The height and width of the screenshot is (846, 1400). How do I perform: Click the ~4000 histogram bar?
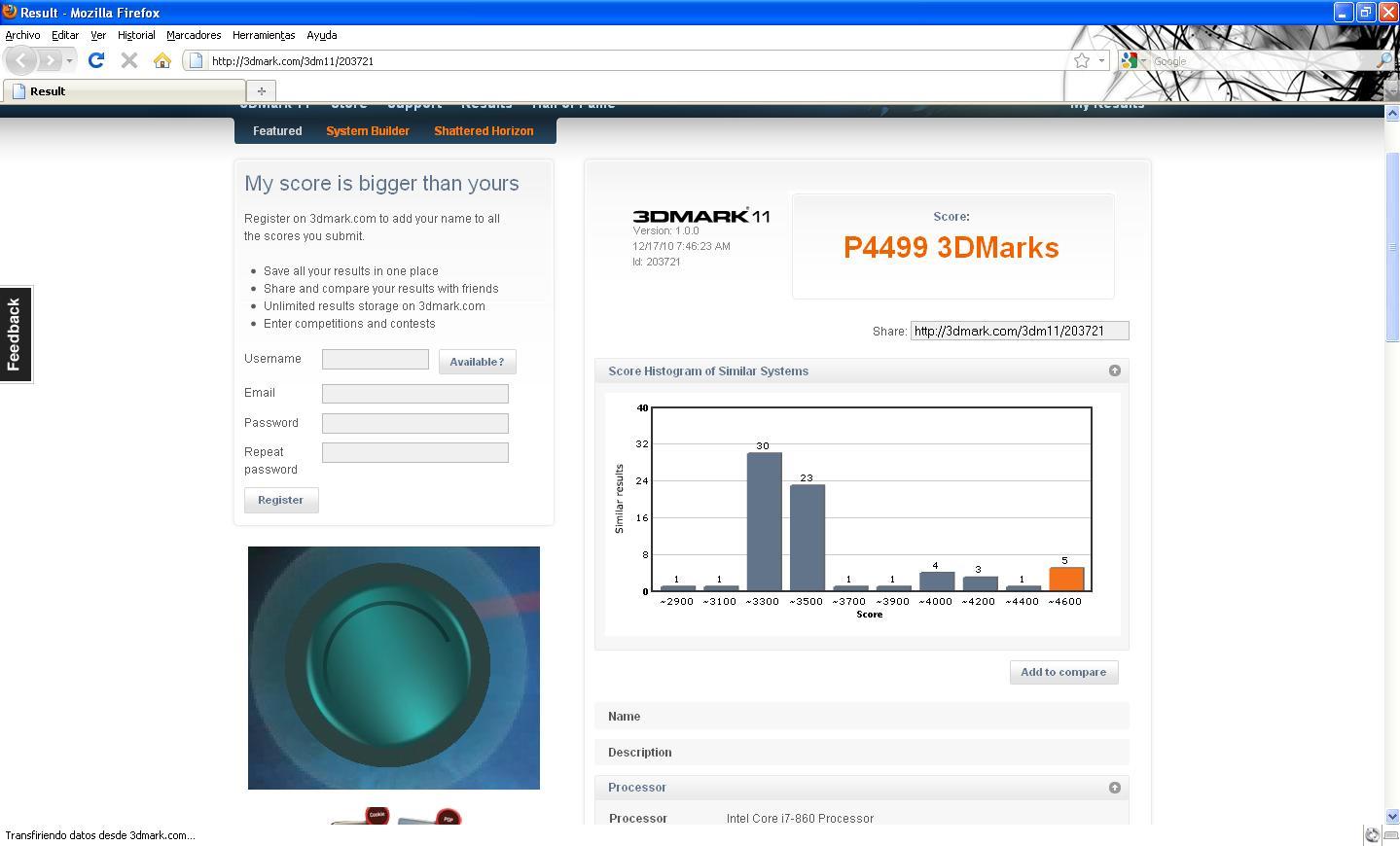(x=937, y=582)
